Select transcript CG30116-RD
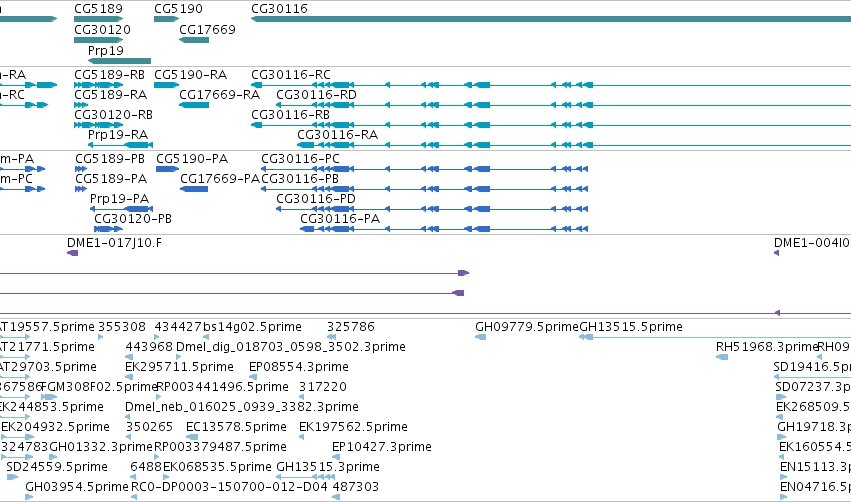This screenshot has width=851, height=502. pos(316,94)
